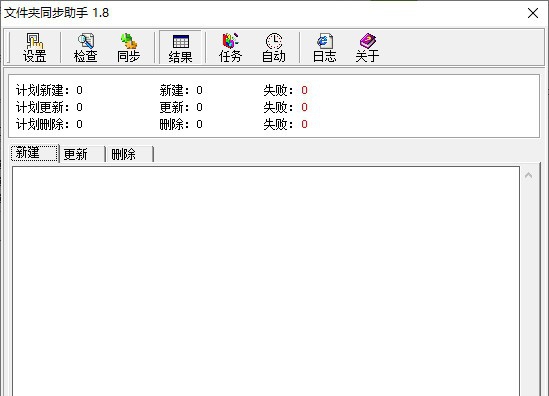Switch to the 新建 tab
Viewport: 549px width, 396px height.
[34, 153]
